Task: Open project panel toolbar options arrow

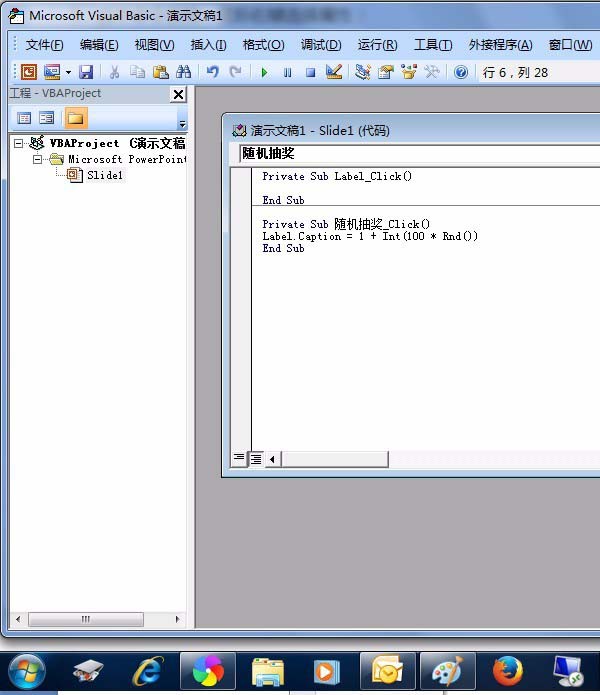Action: coord(182,124)
